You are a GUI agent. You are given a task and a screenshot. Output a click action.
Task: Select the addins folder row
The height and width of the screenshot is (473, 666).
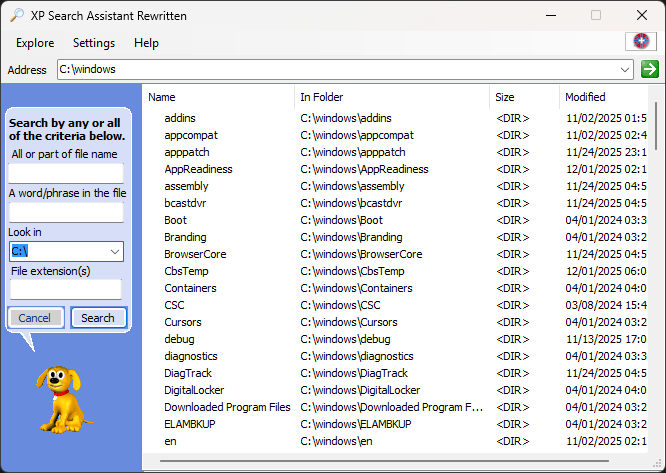pyautogui.click(x=395, y=118)
